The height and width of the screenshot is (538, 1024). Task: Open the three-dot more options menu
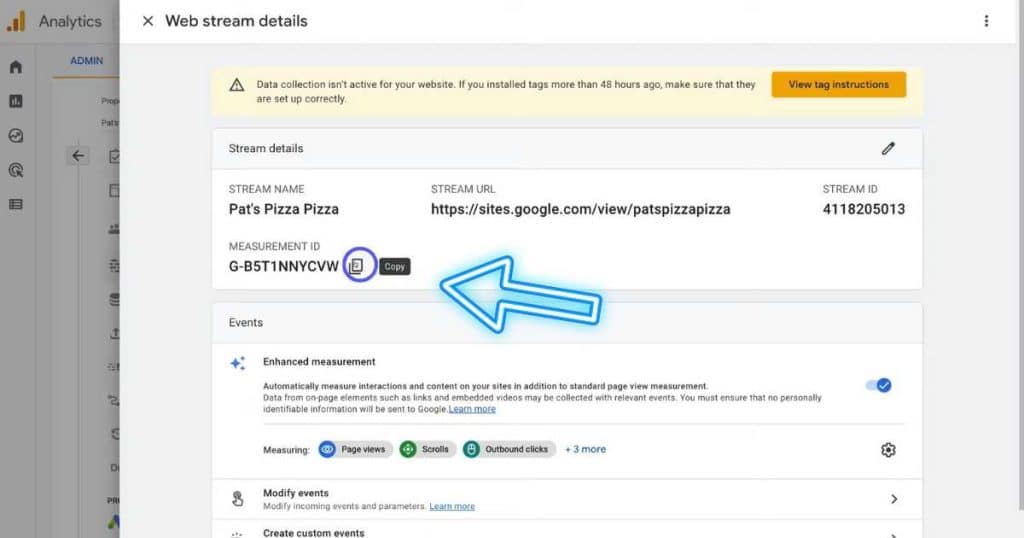(x=986, y=21)
